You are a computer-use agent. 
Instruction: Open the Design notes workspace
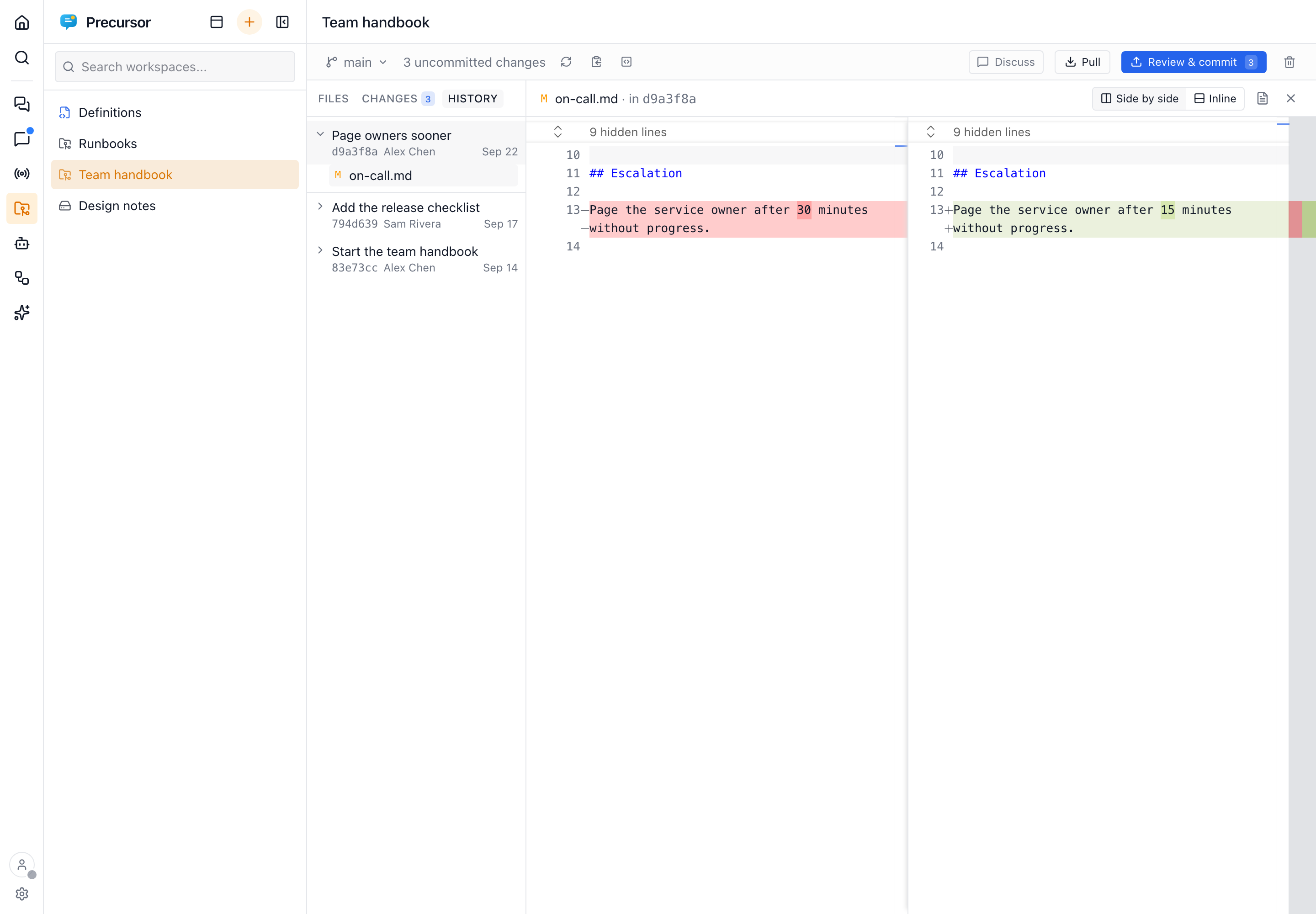[x=175, y=206]
